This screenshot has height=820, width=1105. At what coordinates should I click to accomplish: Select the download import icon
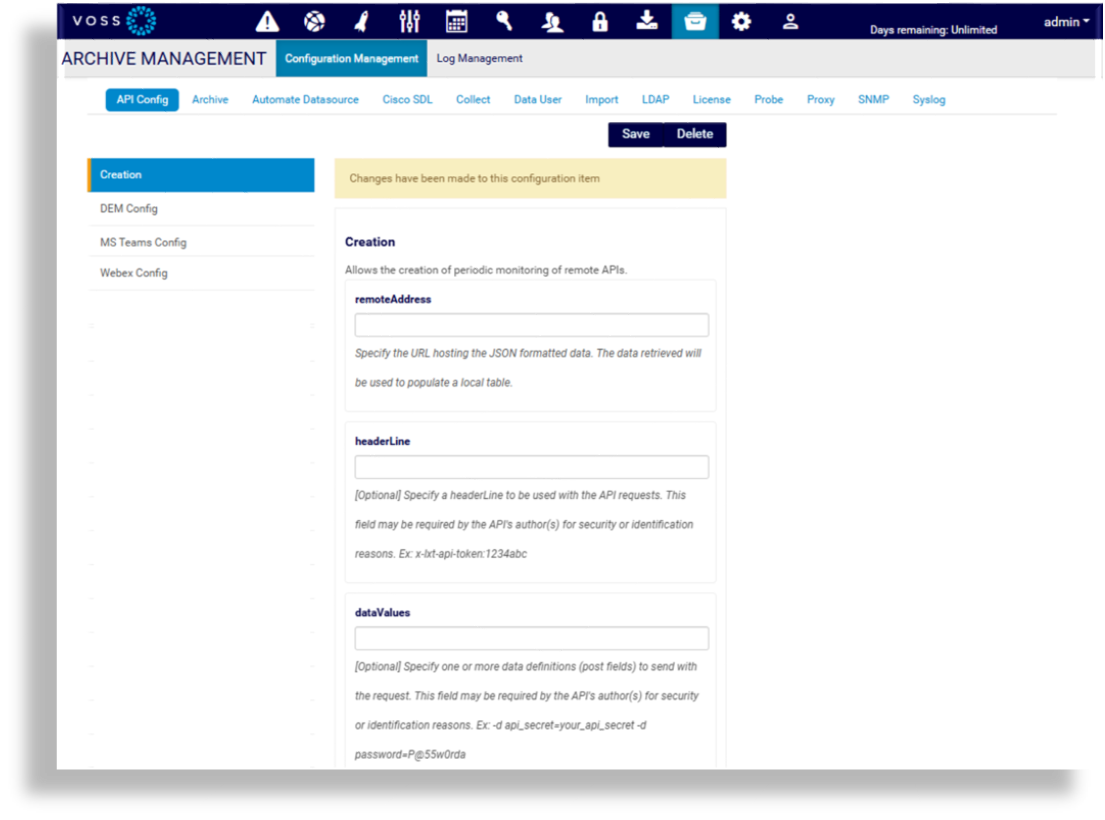coord(646,20)
